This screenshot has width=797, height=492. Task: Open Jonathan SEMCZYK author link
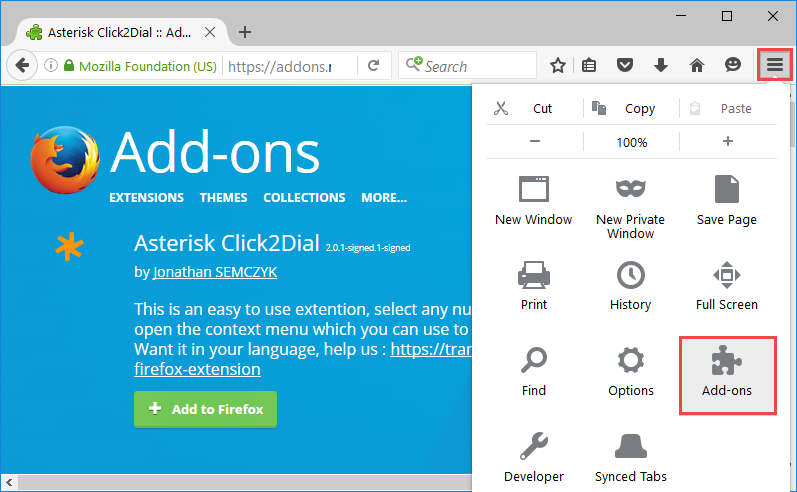pyautogui.click(x=215, y=272)
